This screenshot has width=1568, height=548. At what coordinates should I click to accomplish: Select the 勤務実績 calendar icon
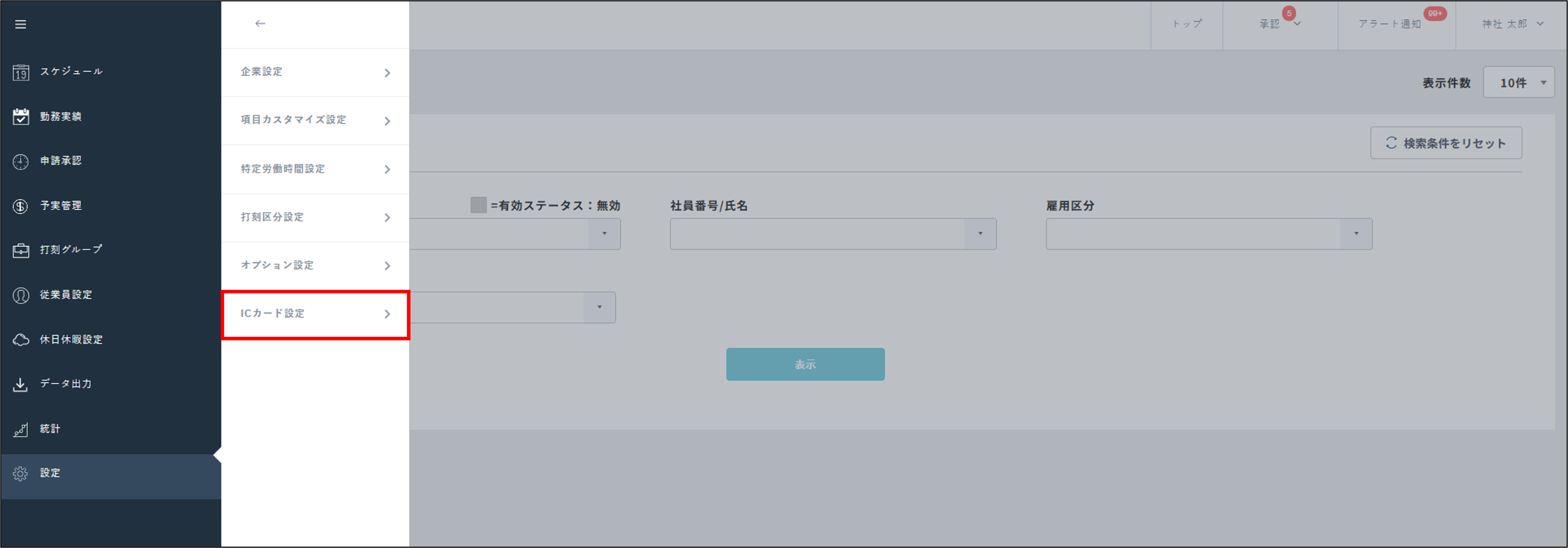coord(20,116)
